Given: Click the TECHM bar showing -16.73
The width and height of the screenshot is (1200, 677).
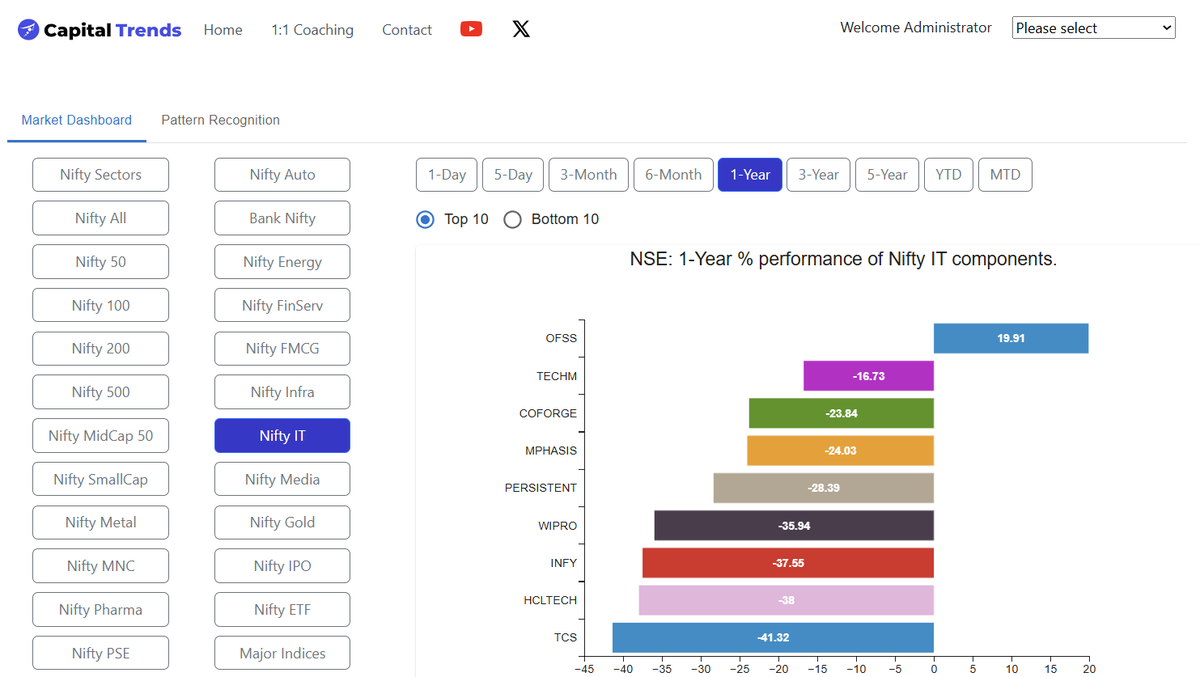Looking at the screenshot, I should (869, 376).
